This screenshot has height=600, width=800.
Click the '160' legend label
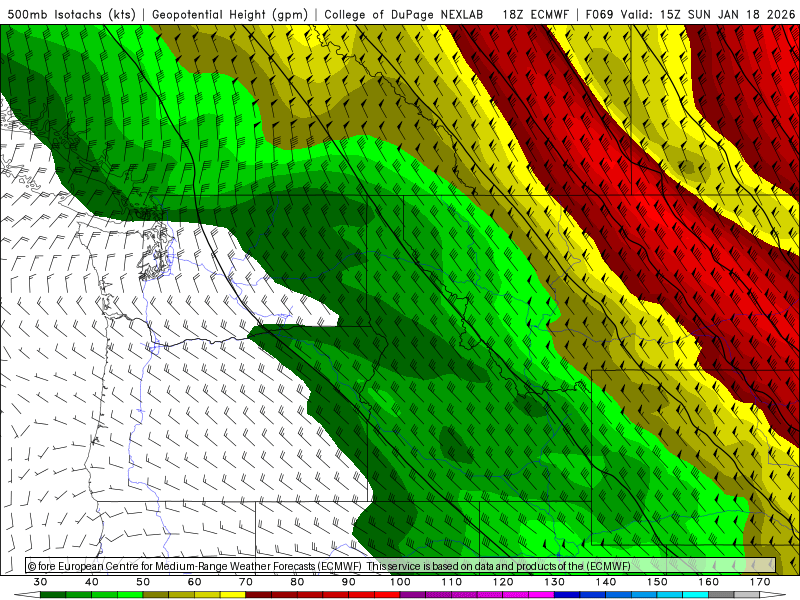[x=709, y=582]
